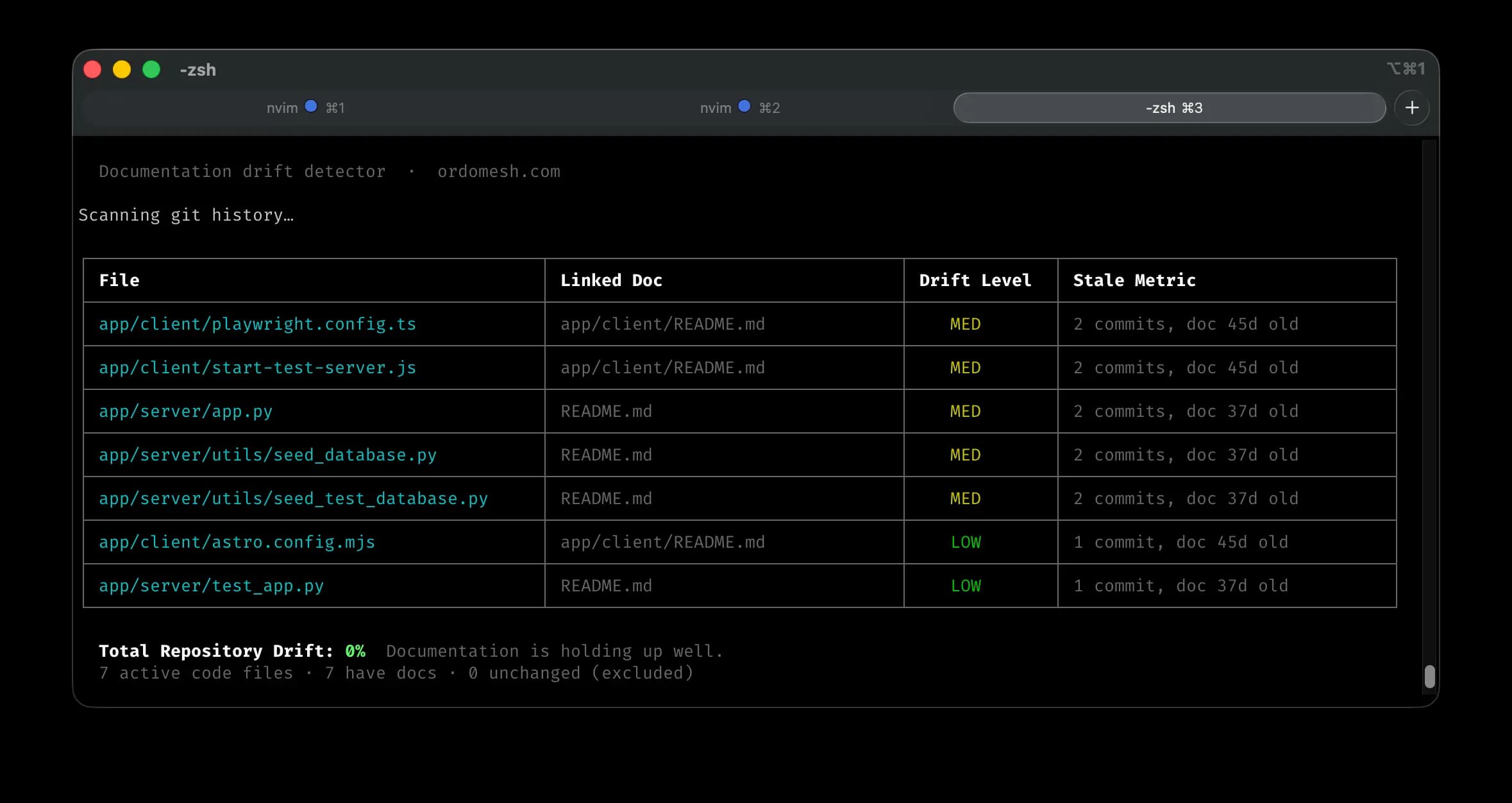Switch to the nvim ⌘2 tab
The height and width of the screenshot is (803, 1512).
pos(715,107)
